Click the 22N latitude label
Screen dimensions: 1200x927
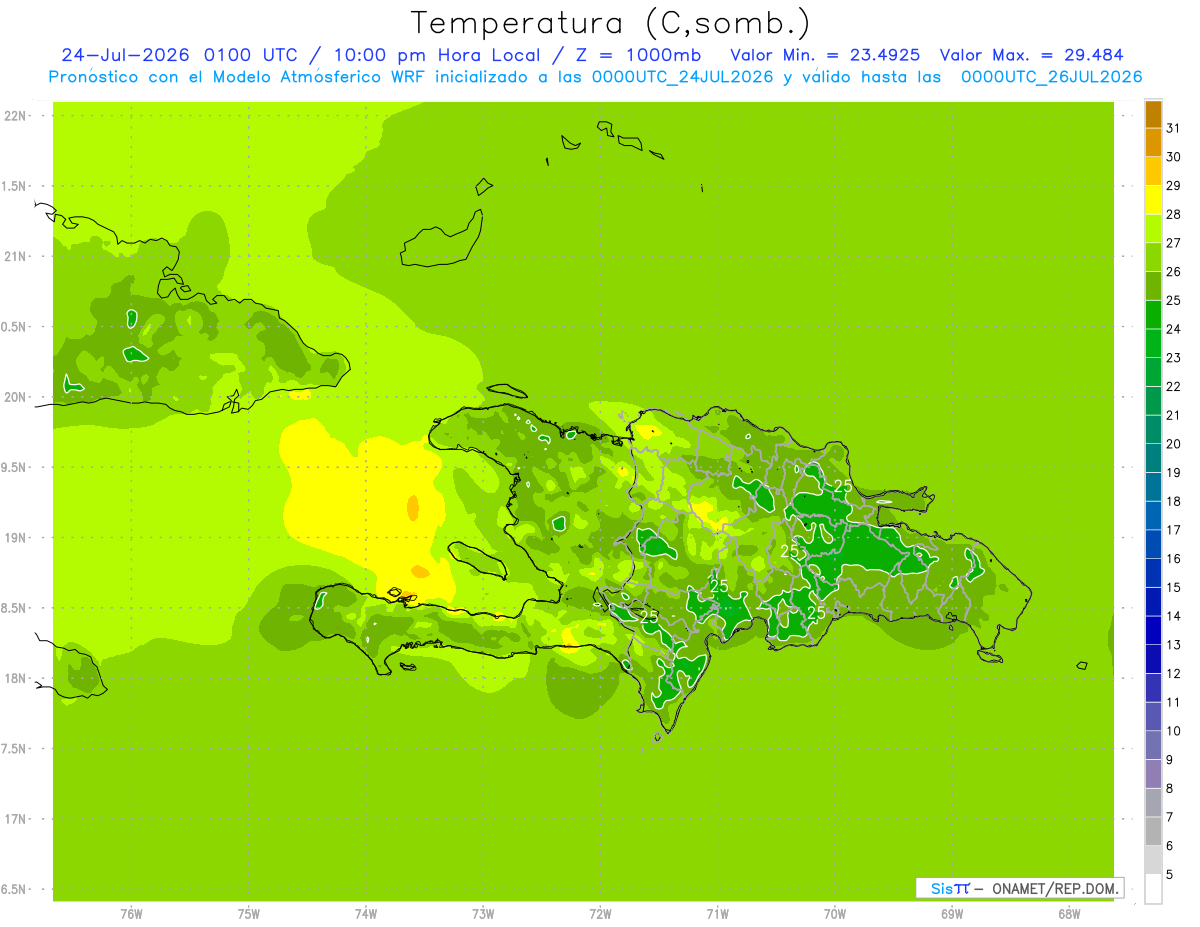16,116
